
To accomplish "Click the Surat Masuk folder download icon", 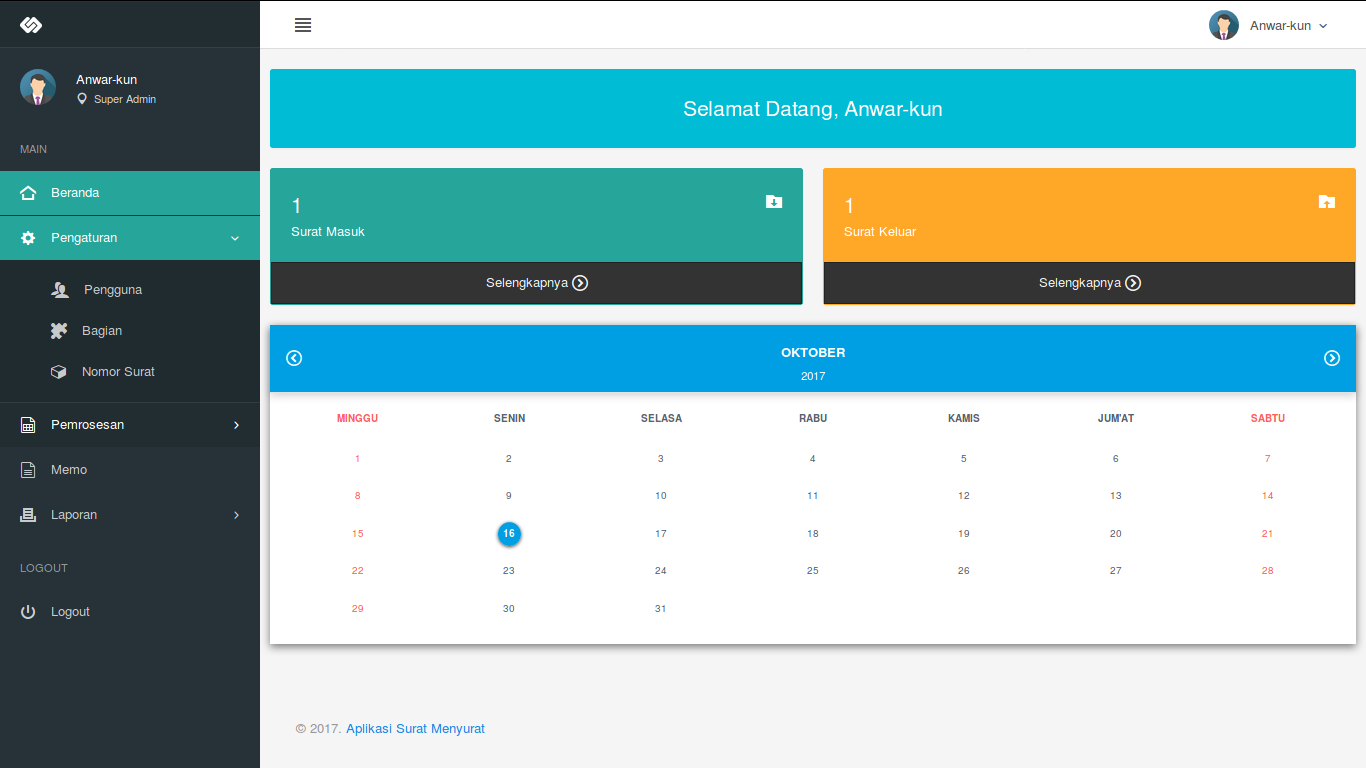I will coord(774,202).
